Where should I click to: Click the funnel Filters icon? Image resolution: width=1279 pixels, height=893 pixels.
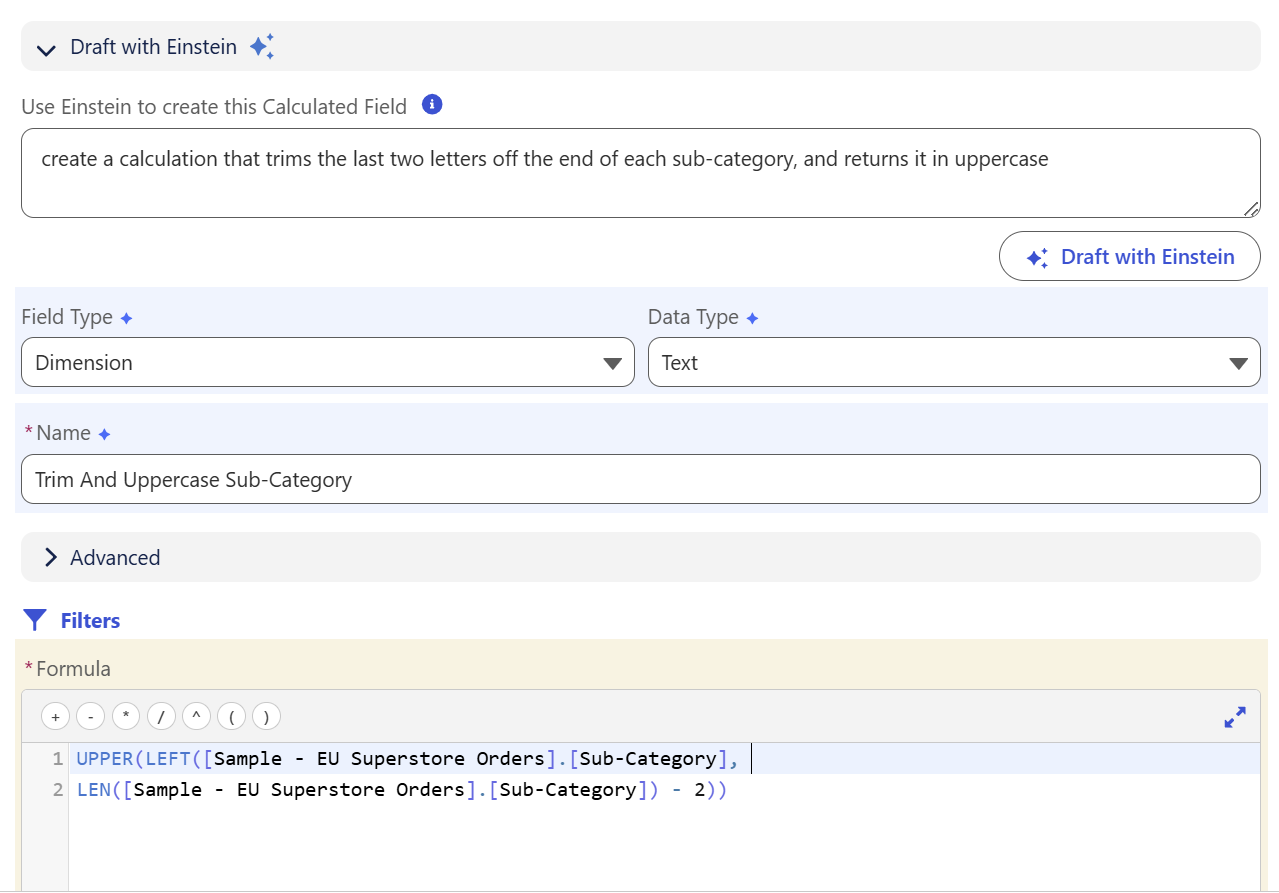(x=35, y=621)
